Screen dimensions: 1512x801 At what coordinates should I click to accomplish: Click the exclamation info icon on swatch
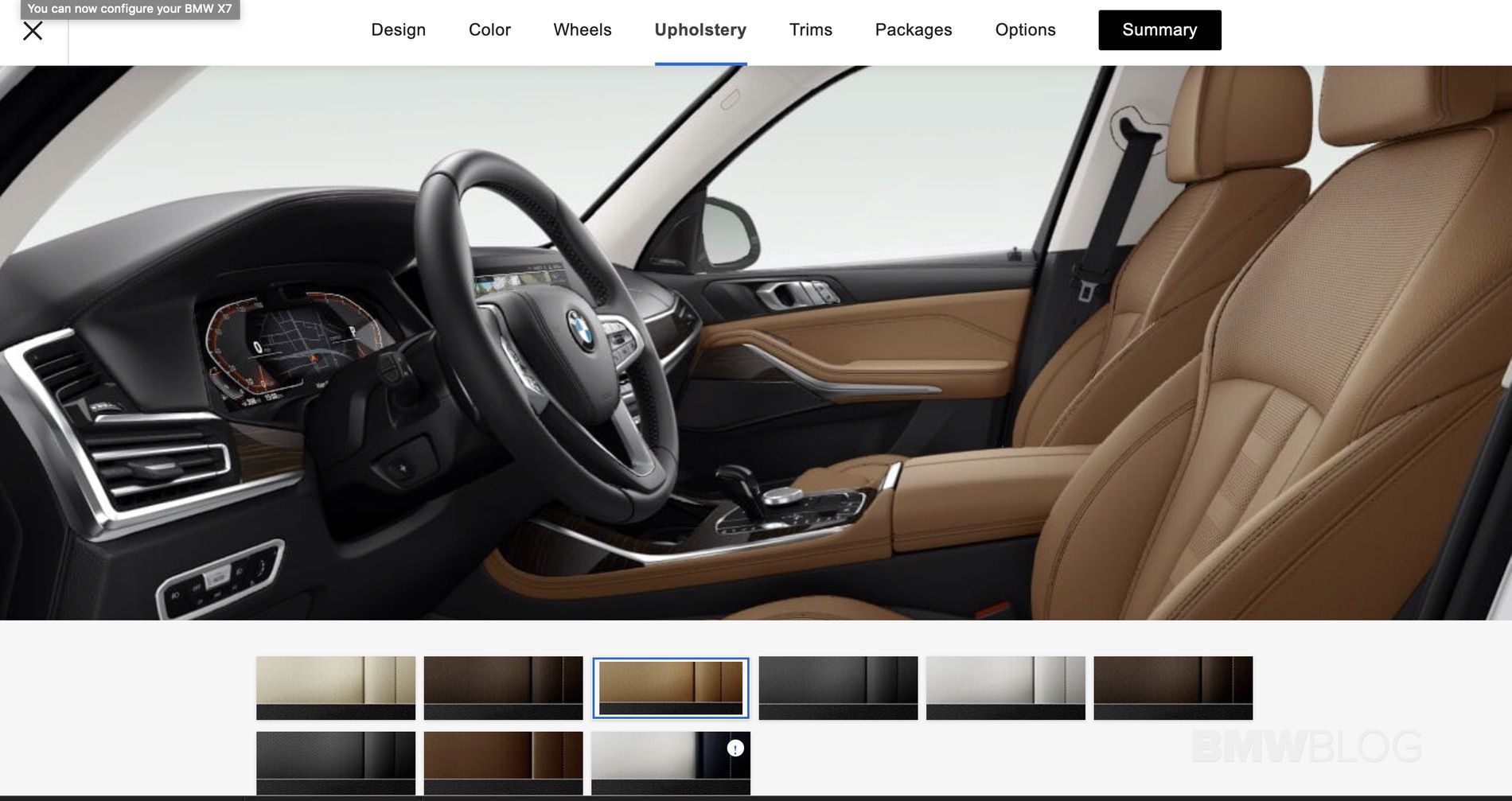(x=735, y=748)
